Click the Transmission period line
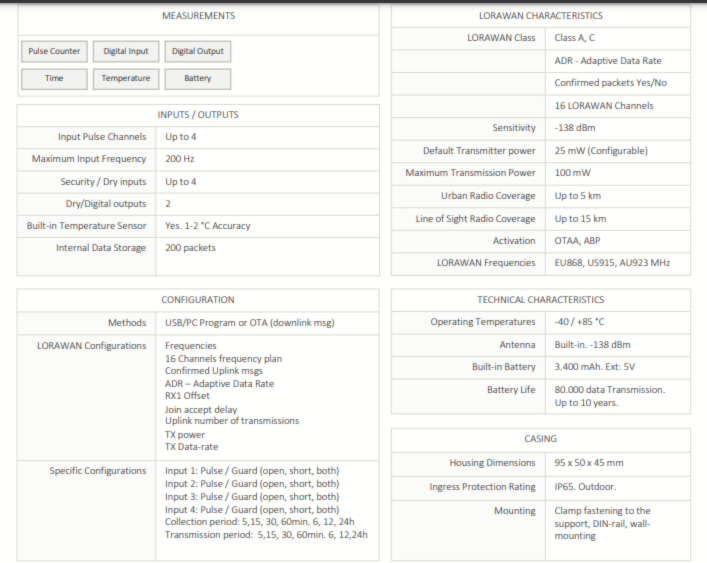Screen dimensions: 707x563 (266, 535)
